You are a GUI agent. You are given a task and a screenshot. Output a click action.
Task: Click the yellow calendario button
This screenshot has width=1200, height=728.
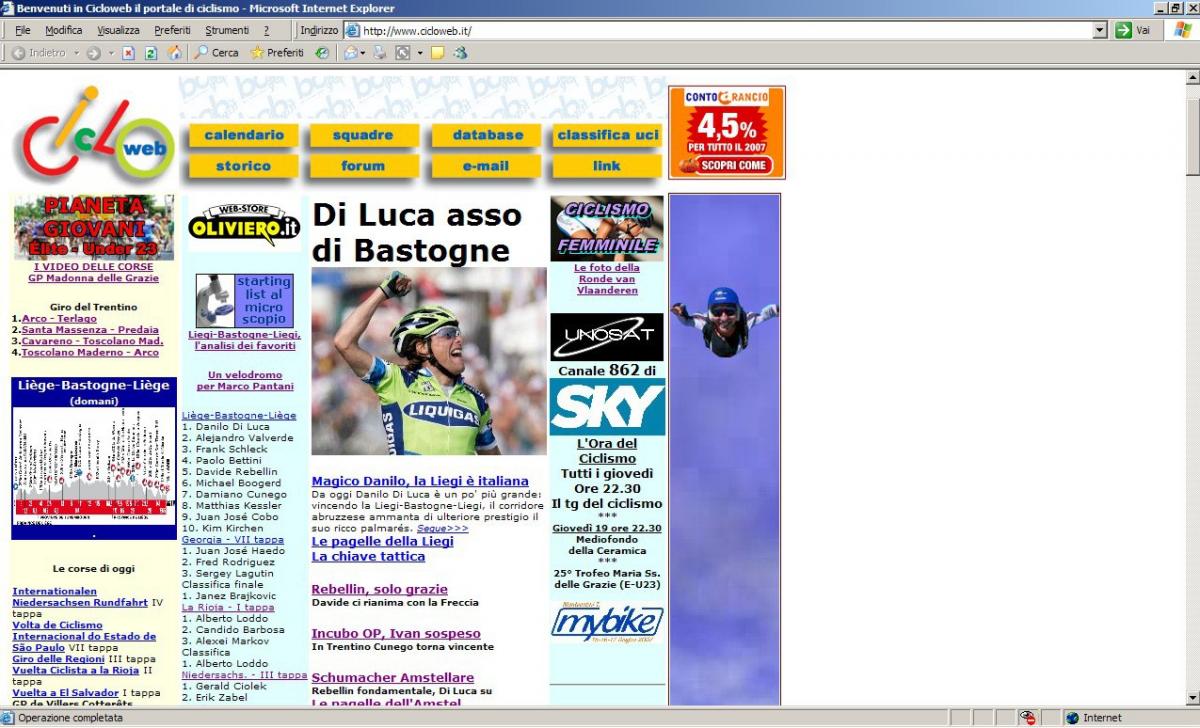point(244,135)
